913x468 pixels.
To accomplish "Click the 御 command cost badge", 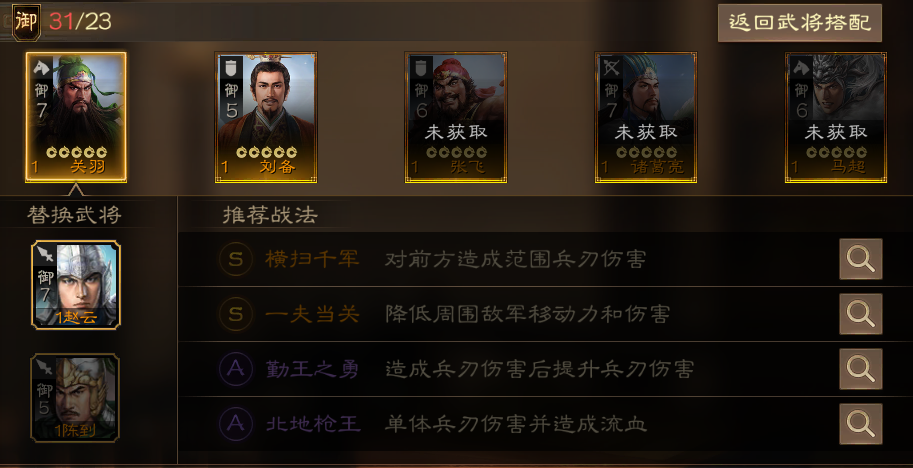I will [26, 22].
